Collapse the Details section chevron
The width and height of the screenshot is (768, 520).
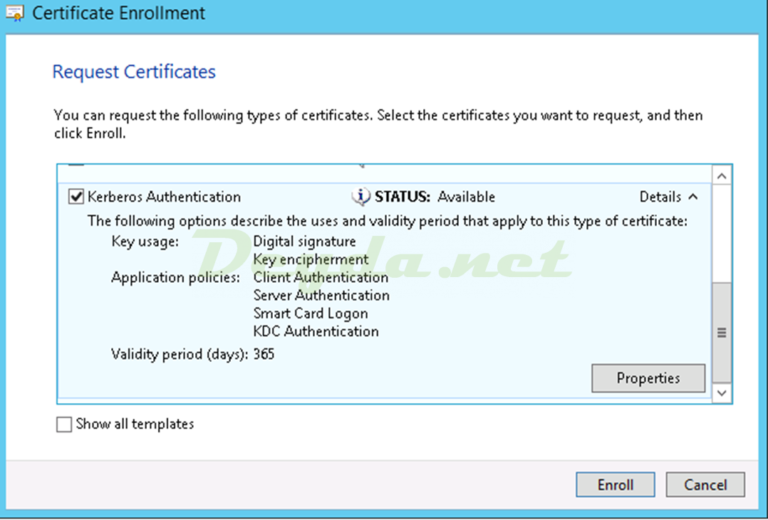pyautogui.click(x=694, y=197)
